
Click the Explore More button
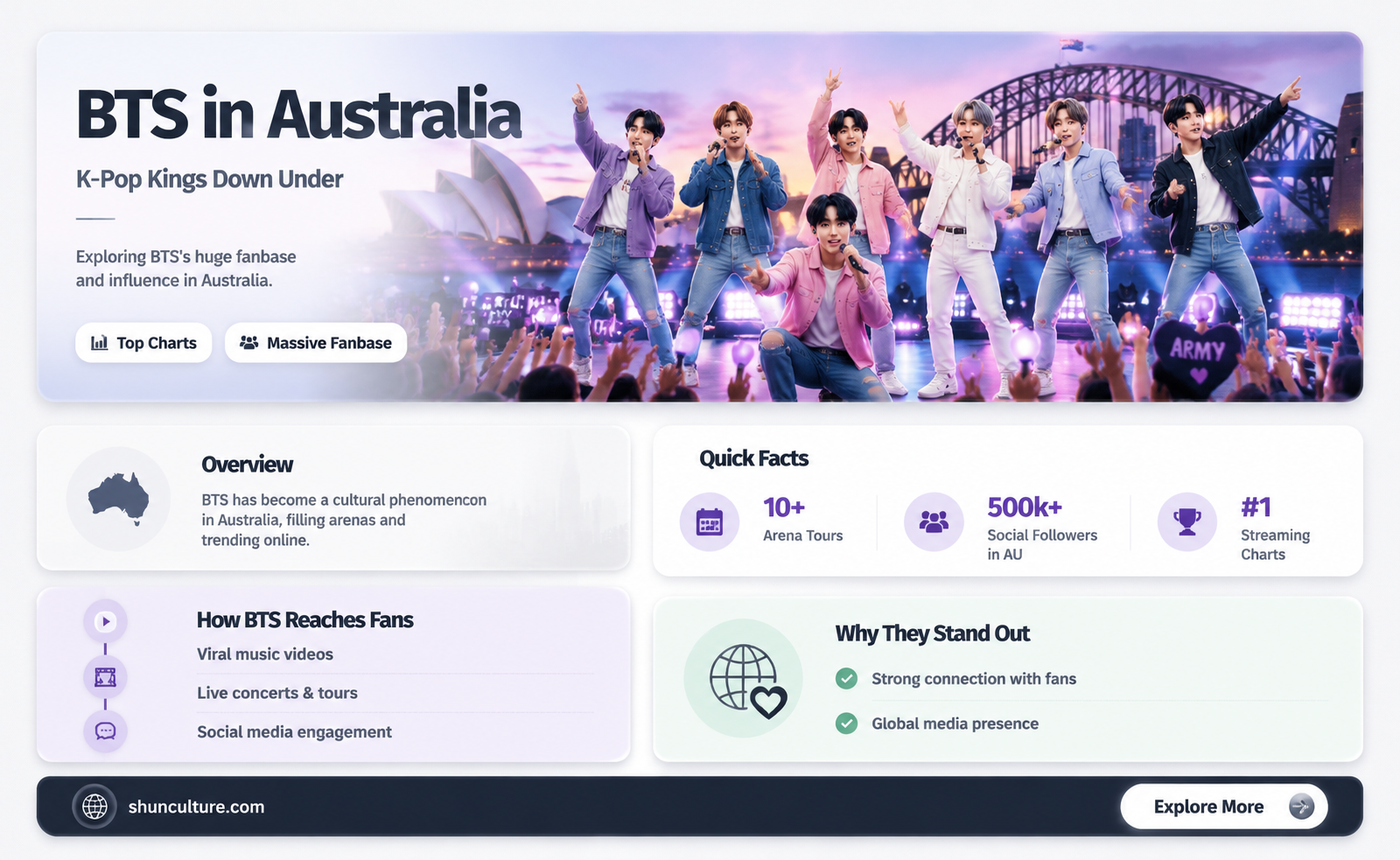tap(1224, 807)
